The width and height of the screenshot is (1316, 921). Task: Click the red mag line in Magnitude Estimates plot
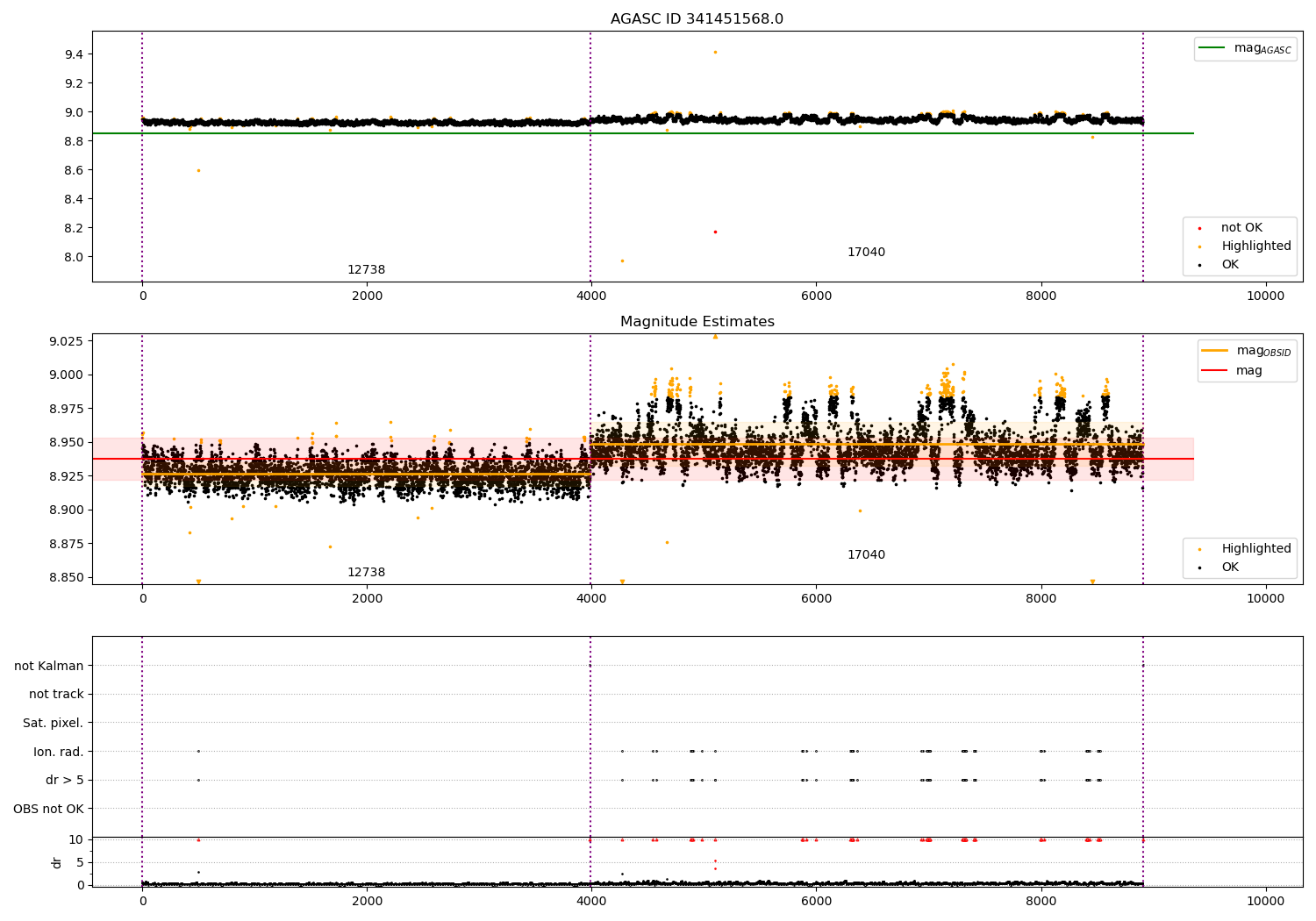(x=642, y=459)
